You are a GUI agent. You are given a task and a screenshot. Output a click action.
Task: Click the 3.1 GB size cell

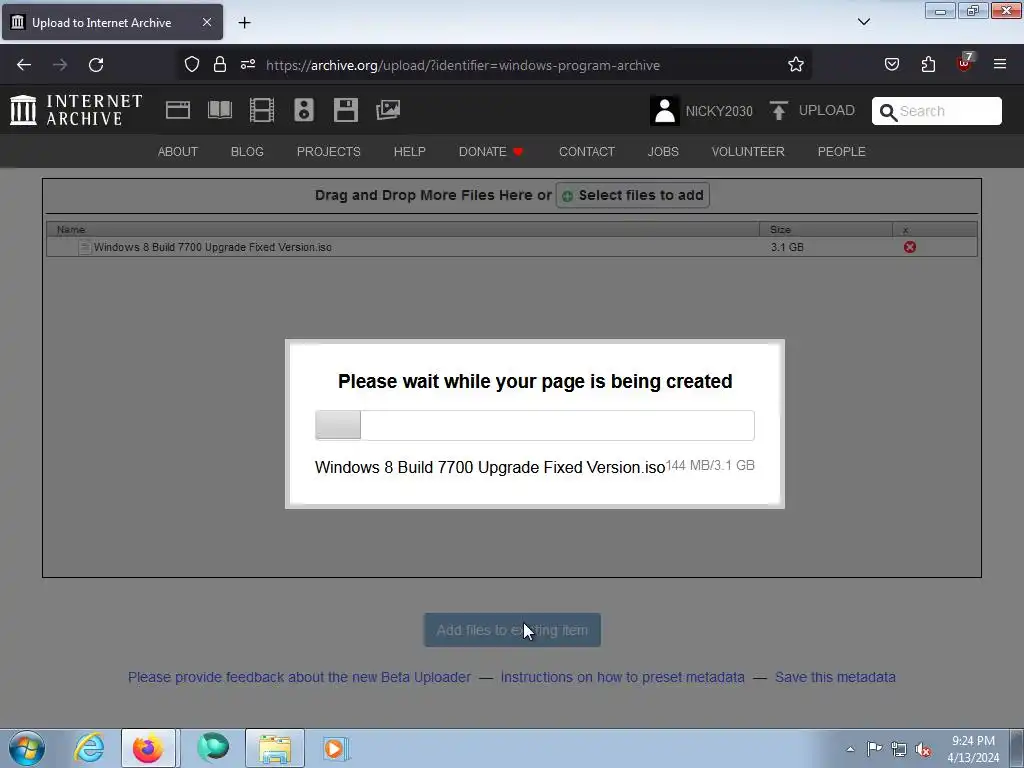[787, 248]
